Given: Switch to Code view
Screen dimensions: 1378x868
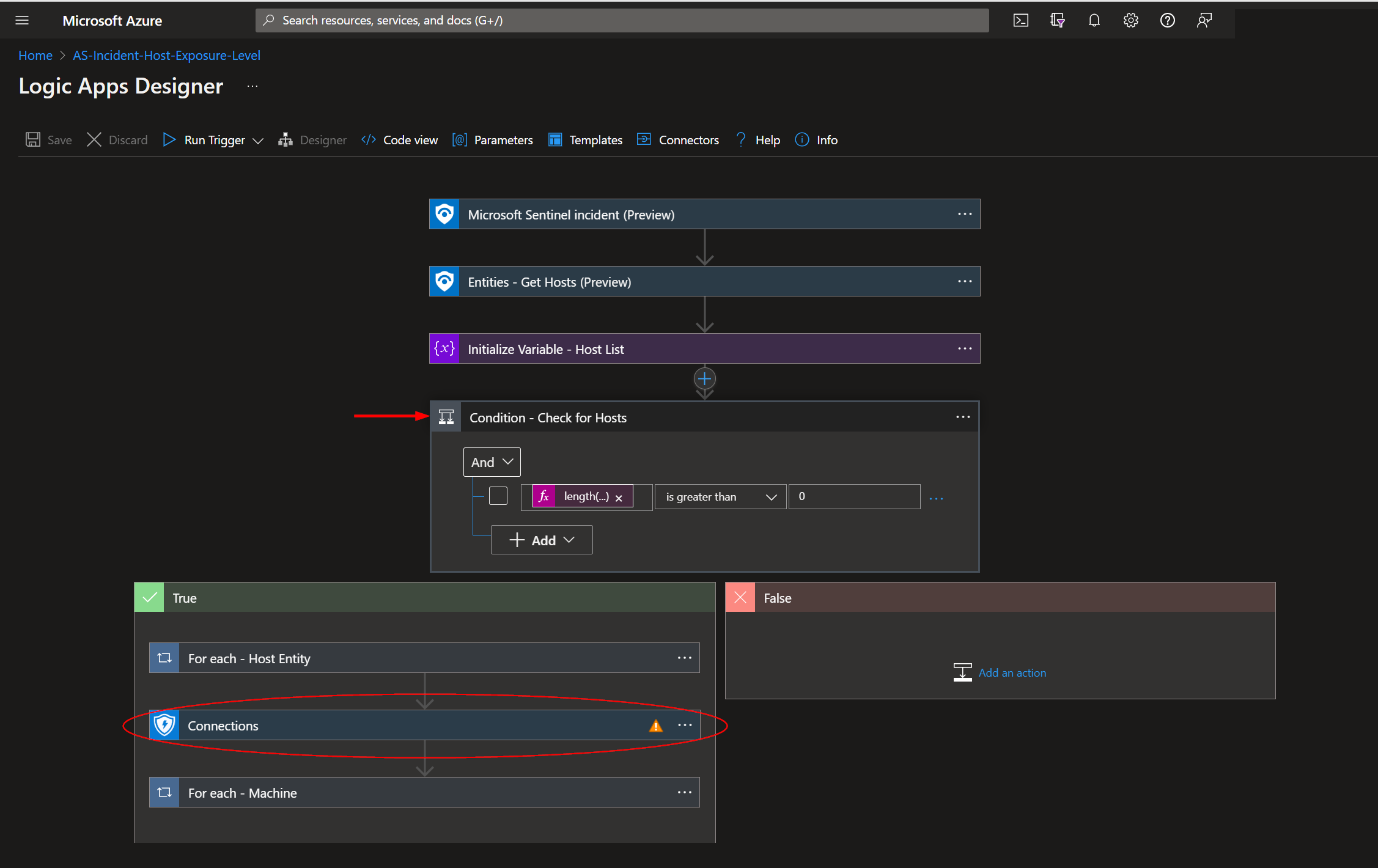Looking at the screenshot, I should pyautogui.click(x=399, y=140).
